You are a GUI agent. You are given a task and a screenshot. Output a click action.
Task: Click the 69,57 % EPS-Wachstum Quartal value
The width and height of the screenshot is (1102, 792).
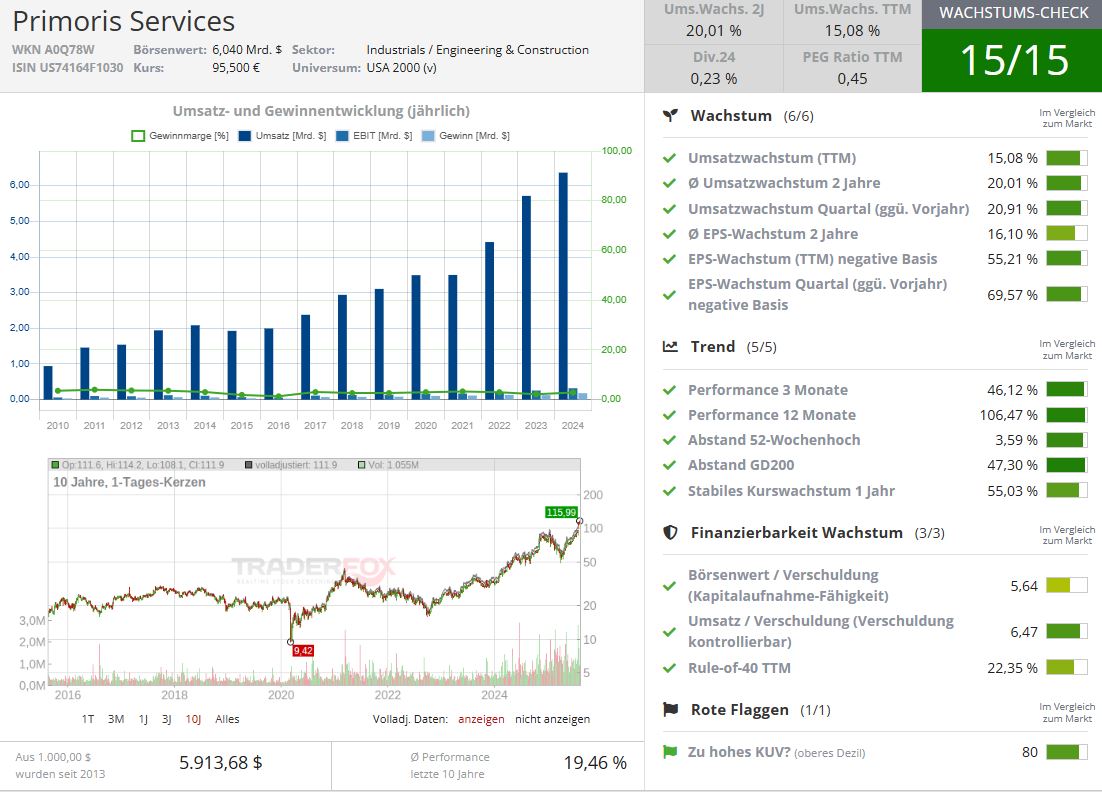(1012, 295)
